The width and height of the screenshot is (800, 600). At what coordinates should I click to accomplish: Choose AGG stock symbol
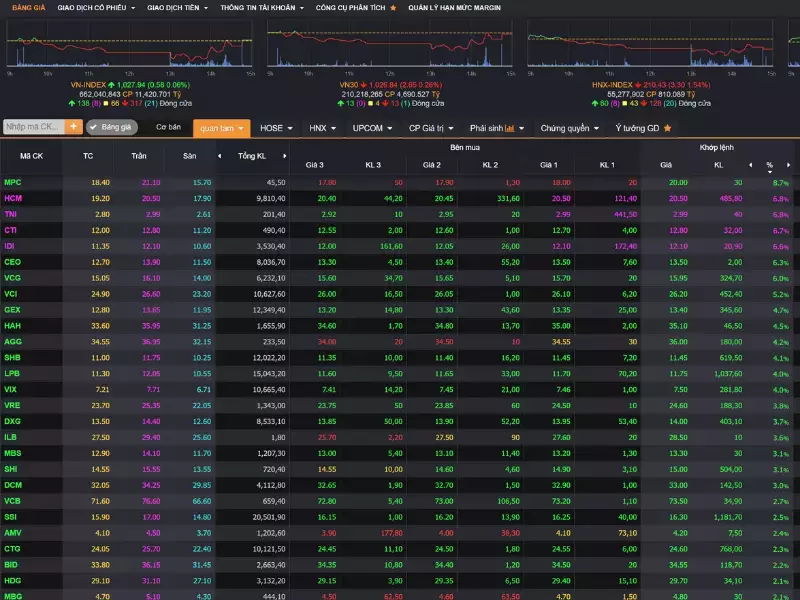pos(13,342)
